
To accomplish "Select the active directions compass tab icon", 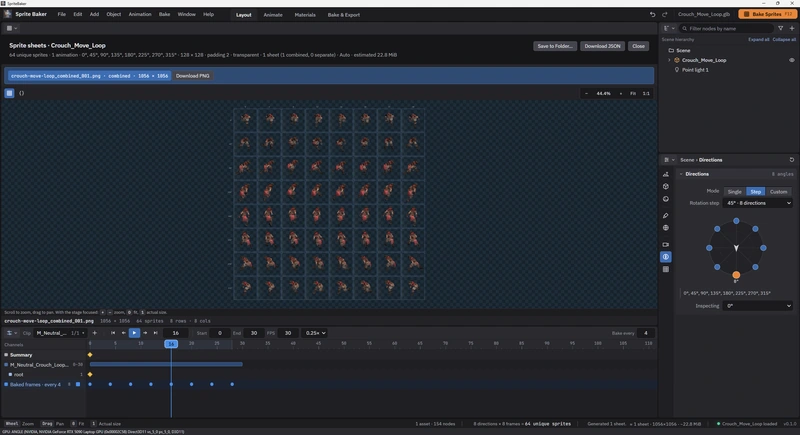I will click(666, 257).
